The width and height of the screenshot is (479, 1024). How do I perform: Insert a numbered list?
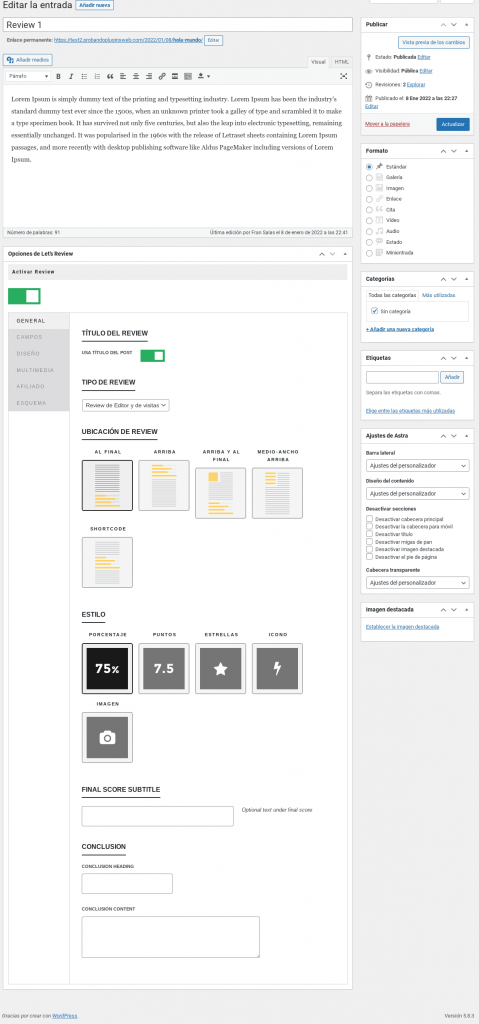tap(97, 76)
